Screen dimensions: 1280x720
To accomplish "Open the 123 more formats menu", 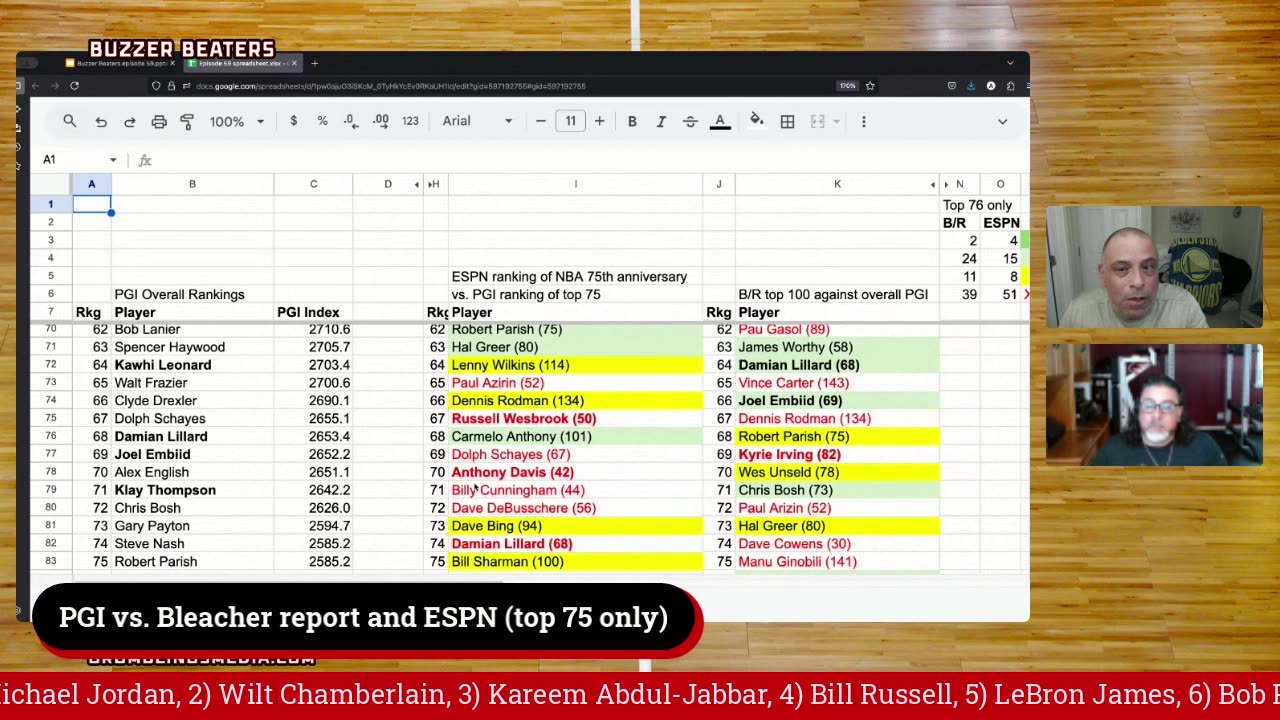I will click(x=410, y=121).
